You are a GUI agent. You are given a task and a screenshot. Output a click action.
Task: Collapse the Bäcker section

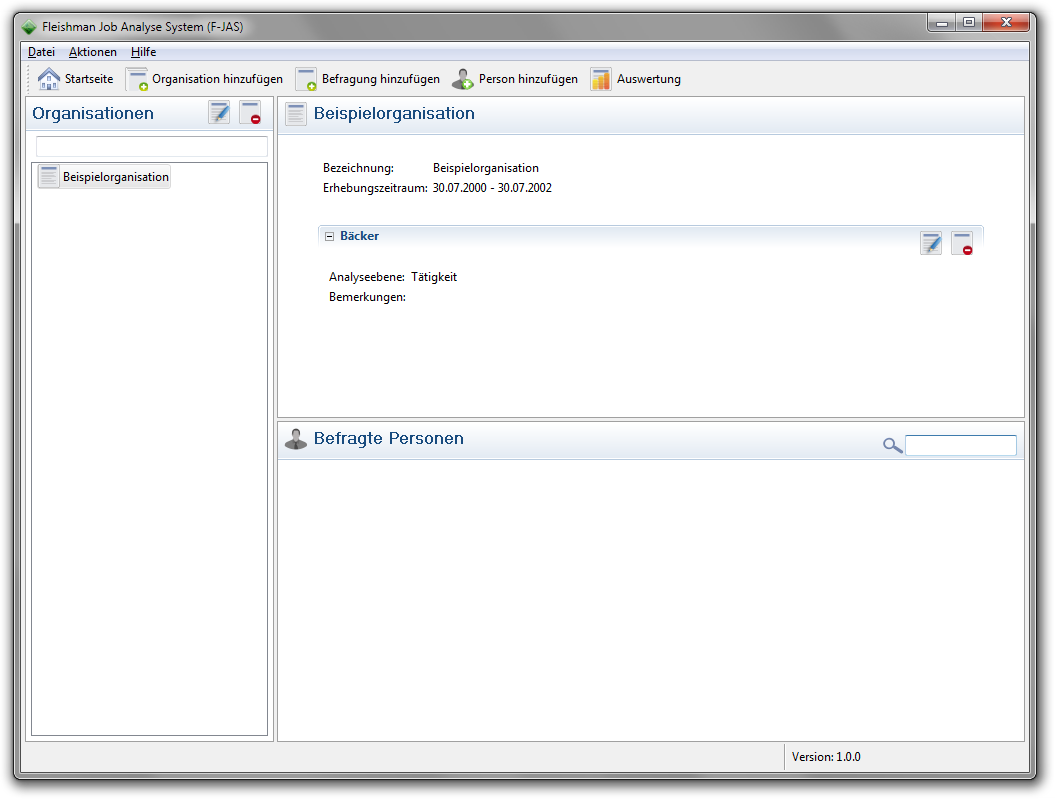[x=330, y=236]
